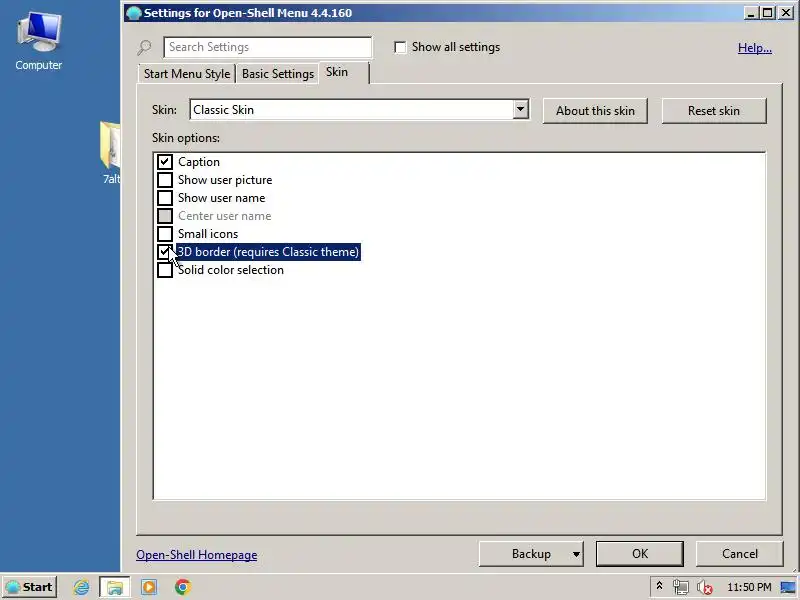Confirm settings with OK button

[640, 554]
